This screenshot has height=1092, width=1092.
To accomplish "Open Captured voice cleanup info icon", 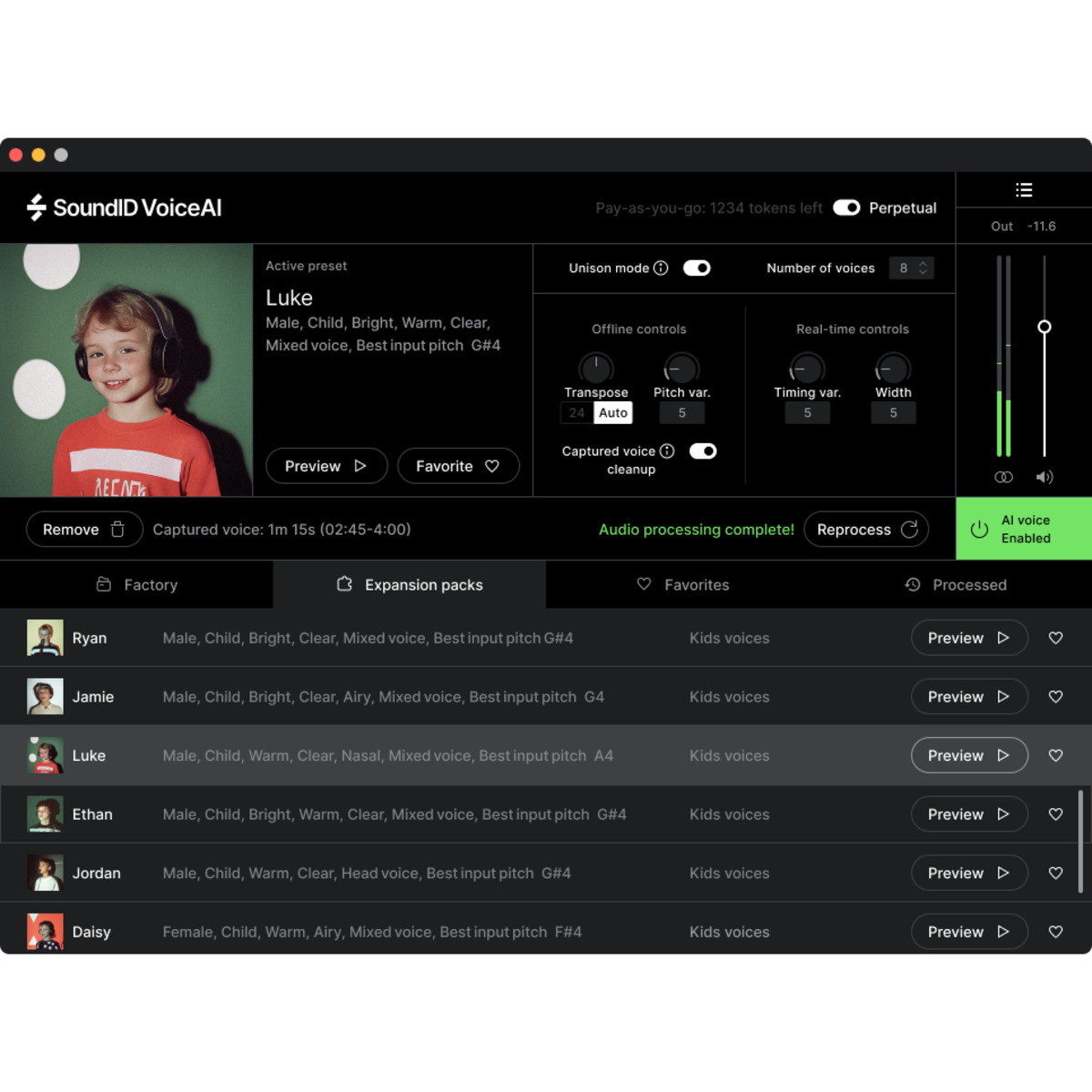I will point(667,450).
